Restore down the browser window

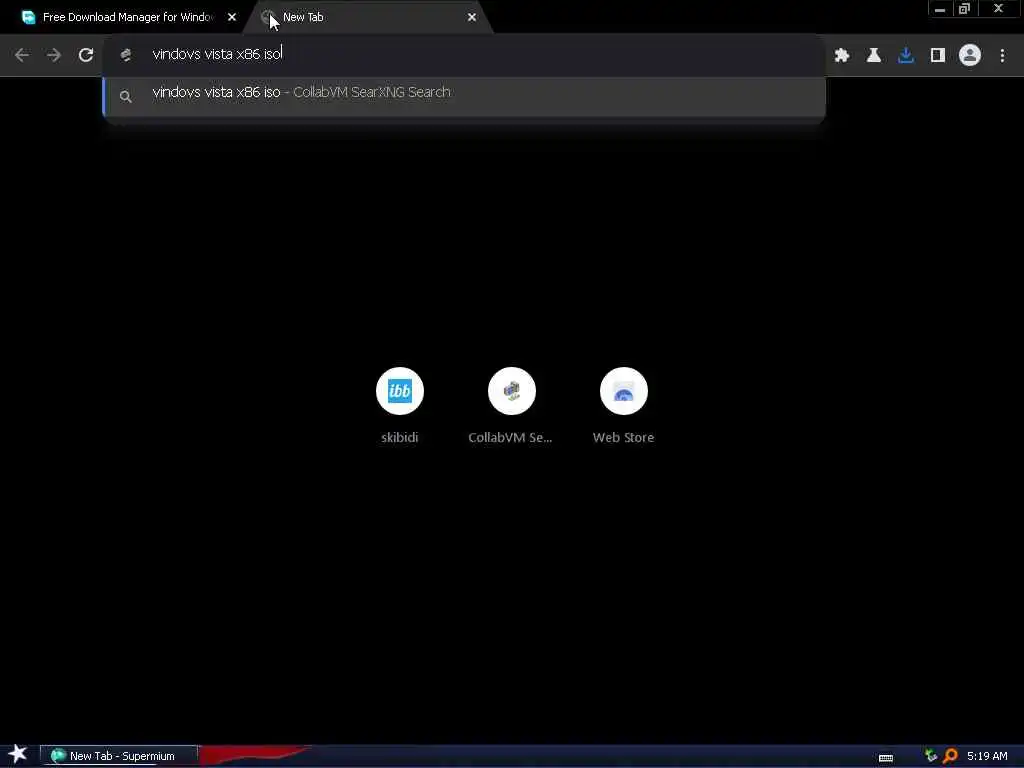coord(965,9)
